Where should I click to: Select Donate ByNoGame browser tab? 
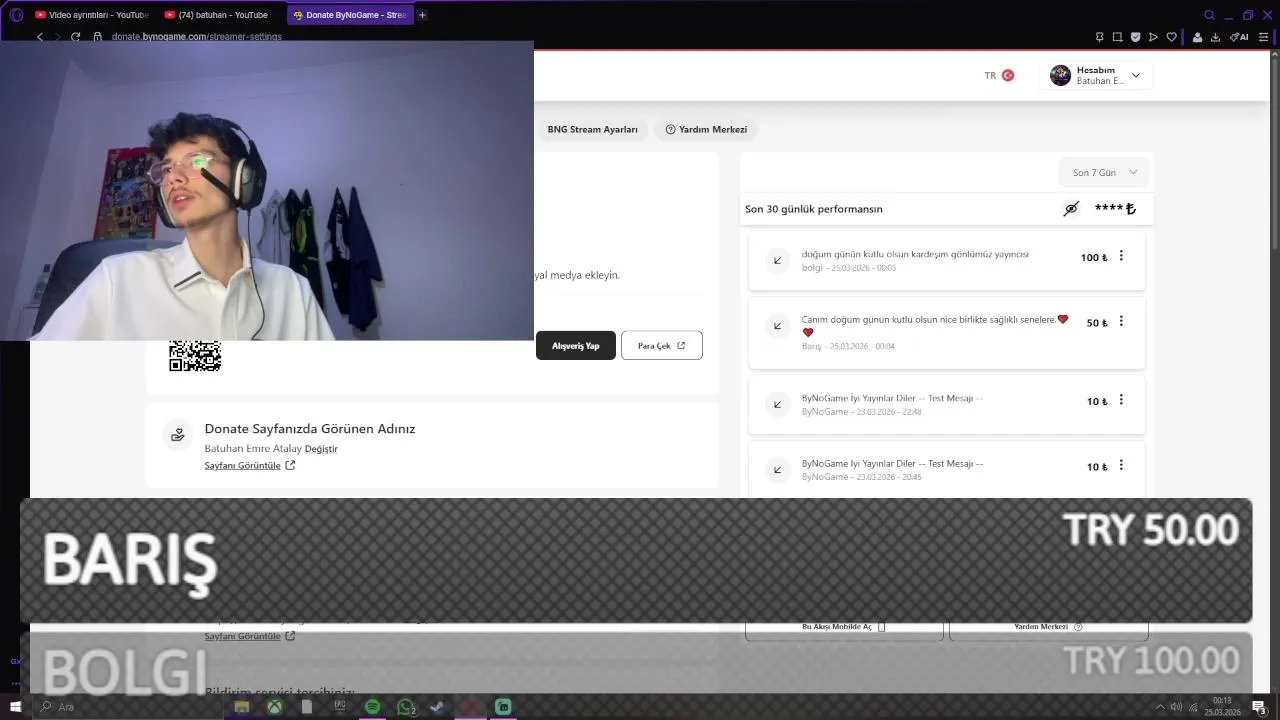click(x=350, y=15)
